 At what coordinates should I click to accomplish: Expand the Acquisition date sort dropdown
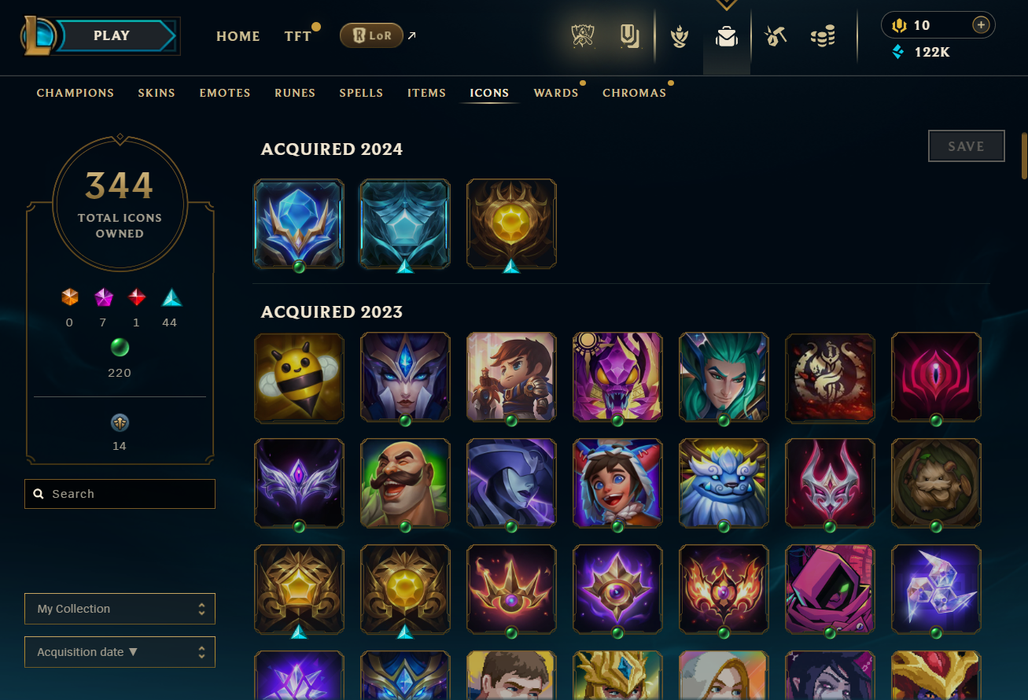(120, 652)
